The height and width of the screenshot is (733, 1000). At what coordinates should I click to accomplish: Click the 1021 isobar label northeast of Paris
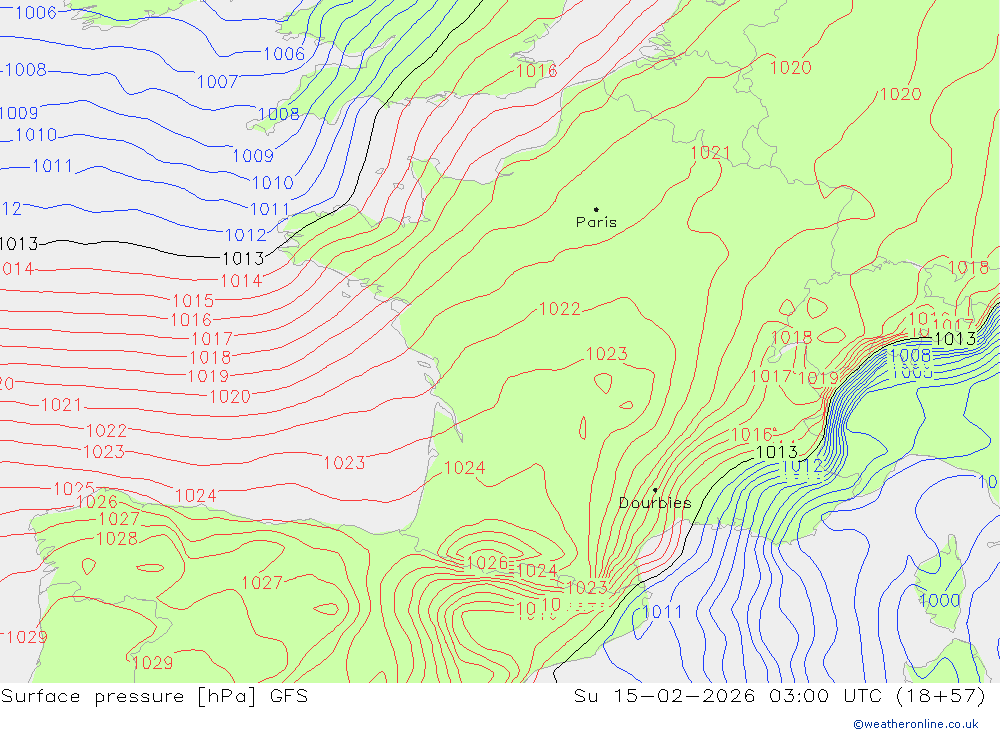[x=710, y=152]
